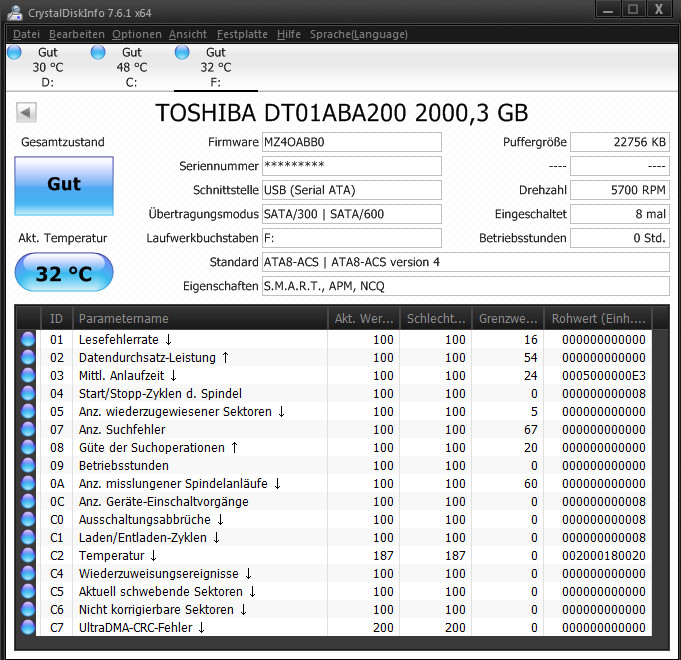This screenshot has width=681, height=660.
Task: Click the CrystalDiskInfo app icon in title bar
Action: pos(15,12)
